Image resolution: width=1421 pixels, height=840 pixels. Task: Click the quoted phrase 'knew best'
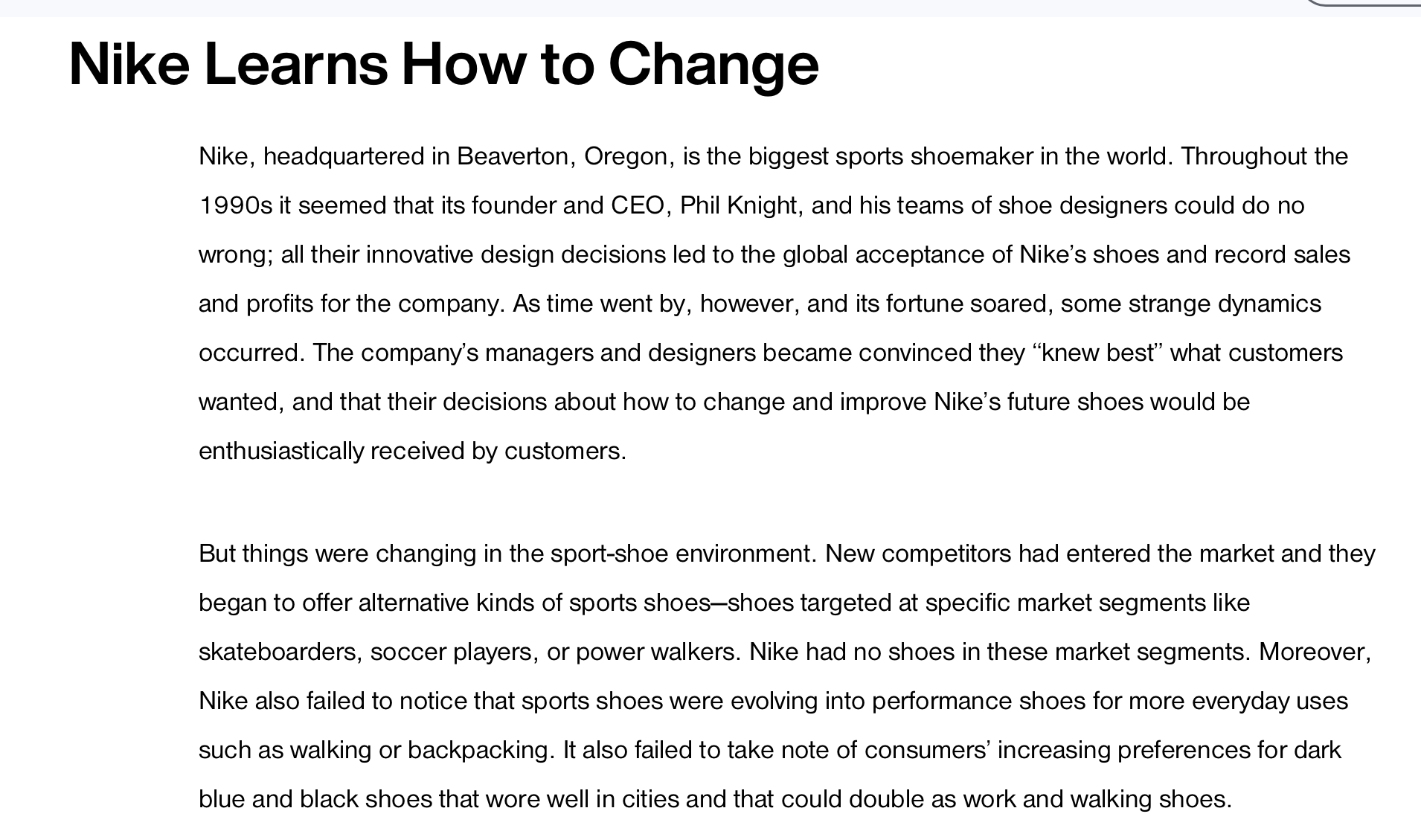coord(1098,353)
